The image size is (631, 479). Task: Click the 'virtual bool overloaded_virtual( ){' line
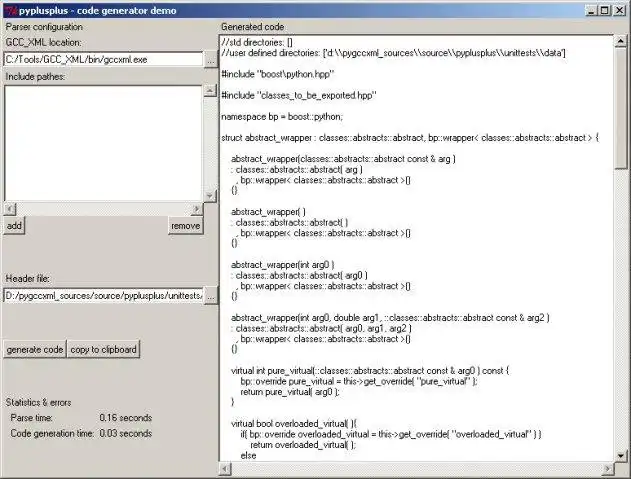point(294,424)
